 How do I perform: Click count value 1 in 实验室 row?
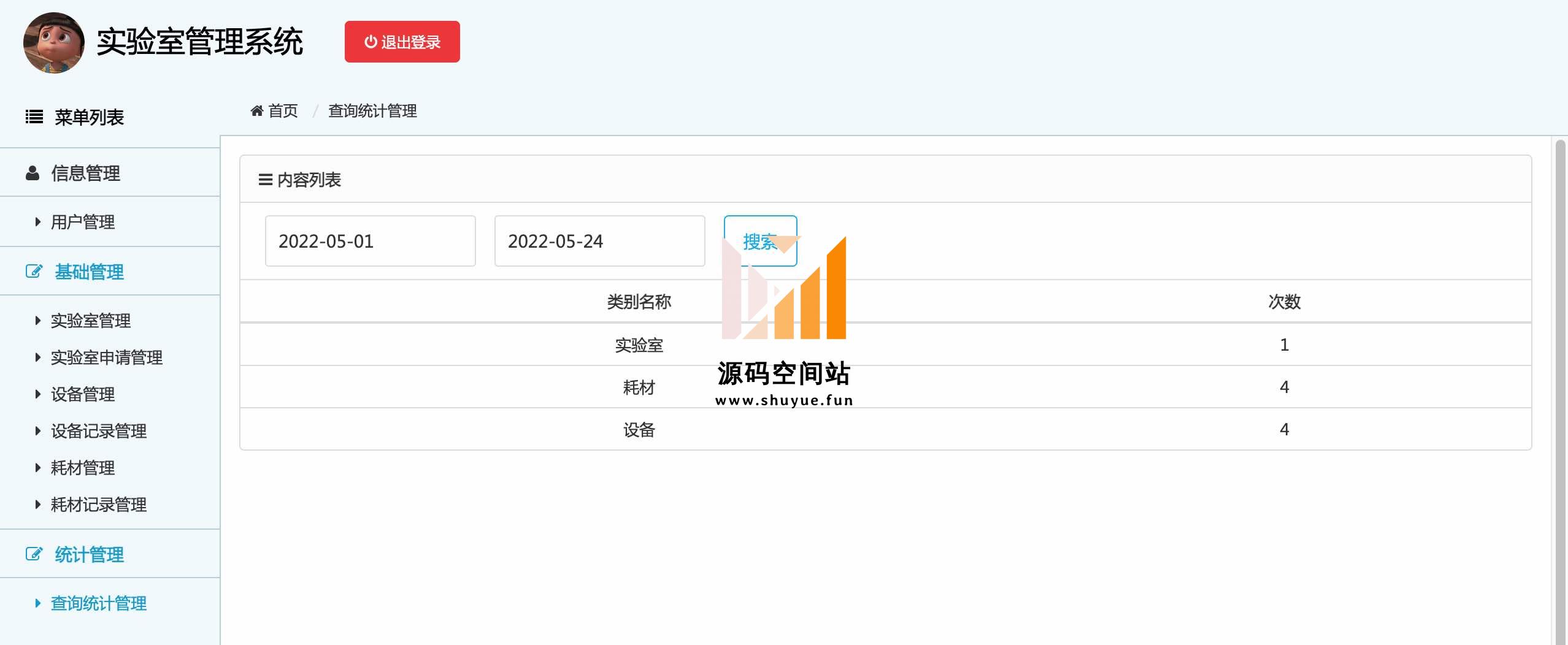(x=1284, y=345)
